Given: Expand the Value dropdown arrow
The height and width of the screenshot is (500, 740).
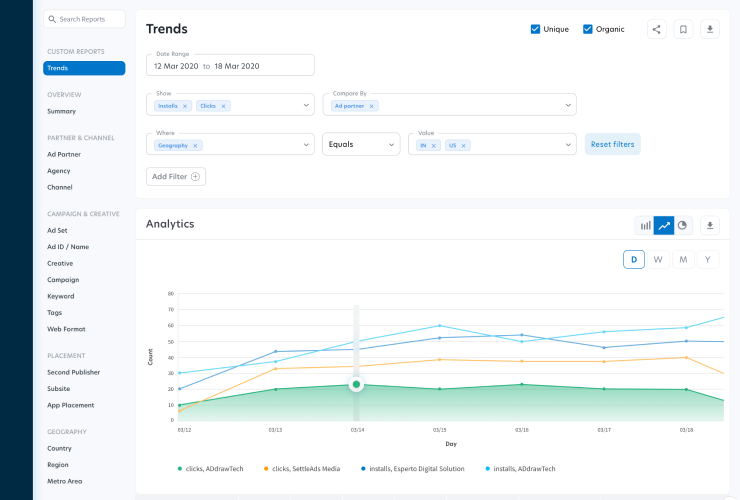Looking at the screenshot, I should click(x=568, y=145).
